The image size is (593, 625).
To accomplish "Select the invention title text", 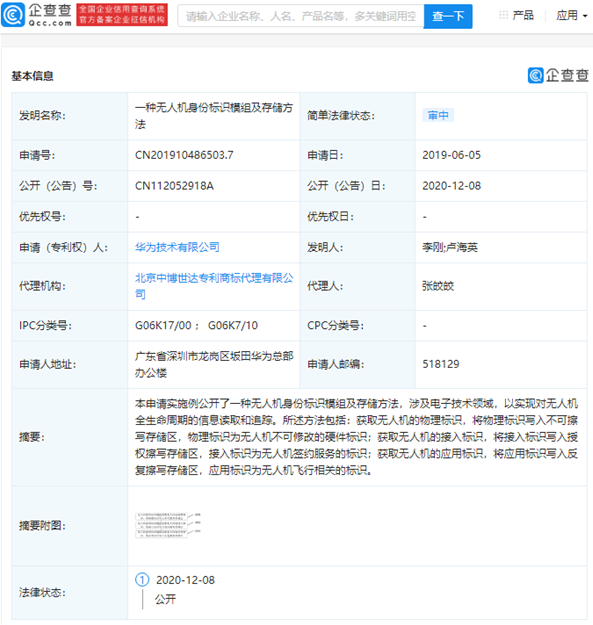I will pyautogui.click(x=214, y=116).
